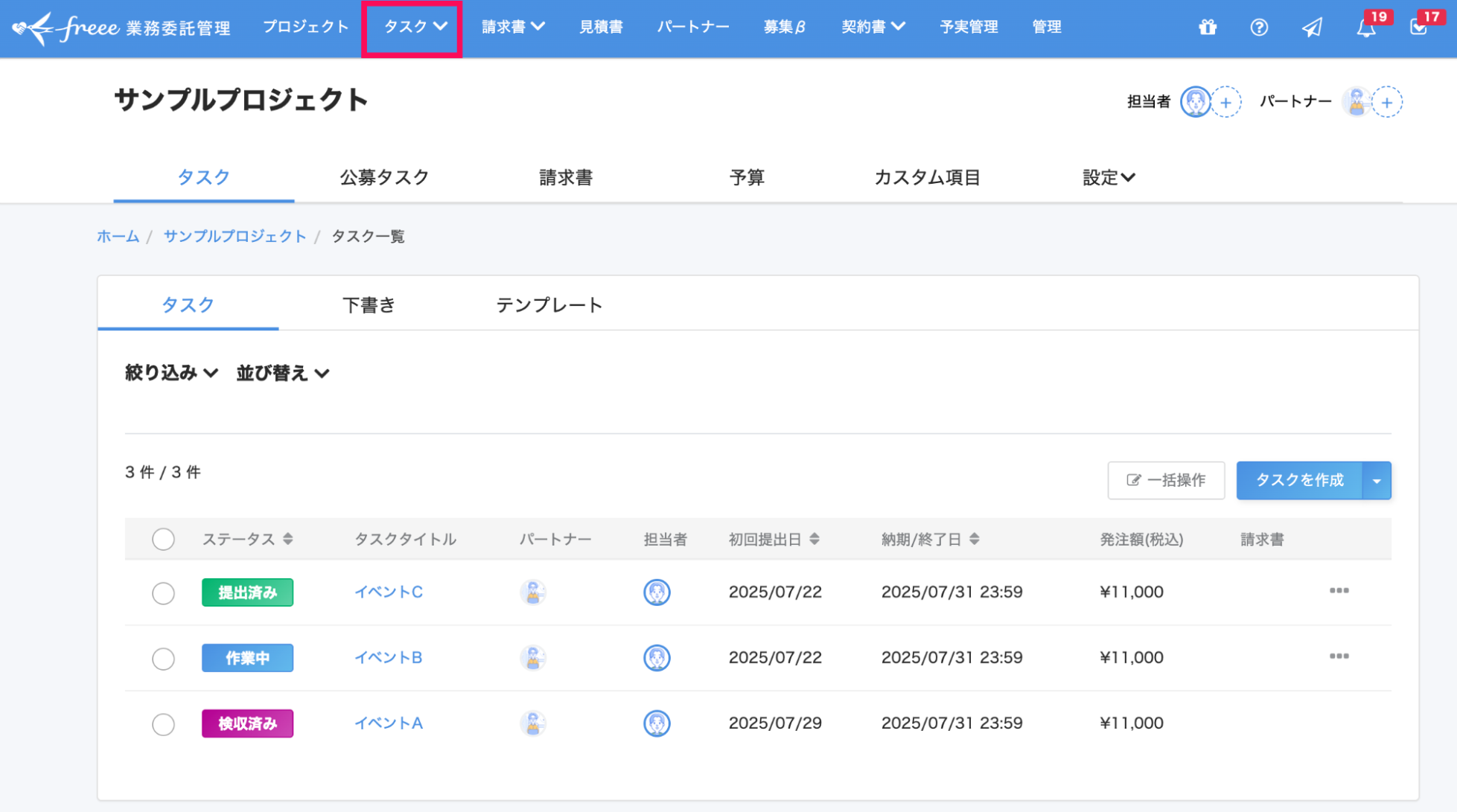Select the タスク sub-tab in the list panel
The height and width of the screenshot is (812, 1457).
pos(188,305)
